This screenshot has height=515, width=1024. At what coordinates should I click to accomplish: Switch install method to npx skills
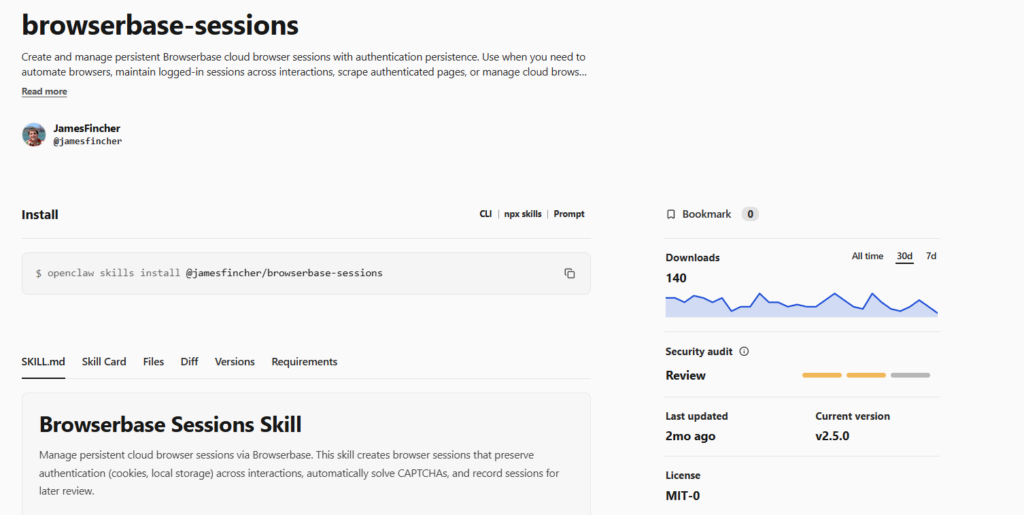(x=522, y=214)
